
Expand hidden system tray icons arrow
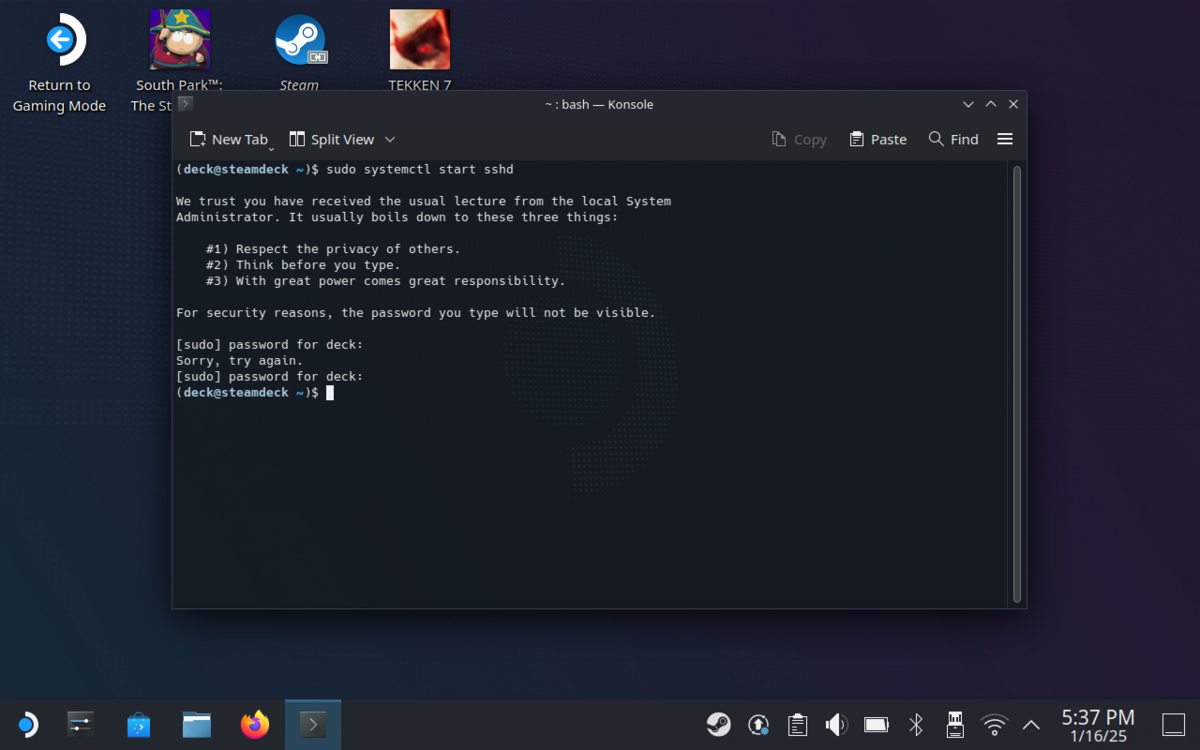point(1031,724)
